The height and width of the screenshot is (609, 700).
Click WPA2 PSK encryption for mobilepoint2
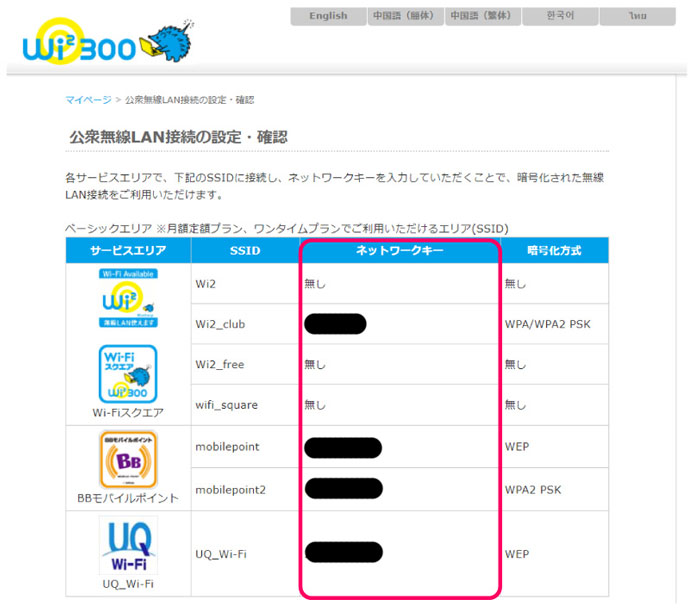[533, 490]
